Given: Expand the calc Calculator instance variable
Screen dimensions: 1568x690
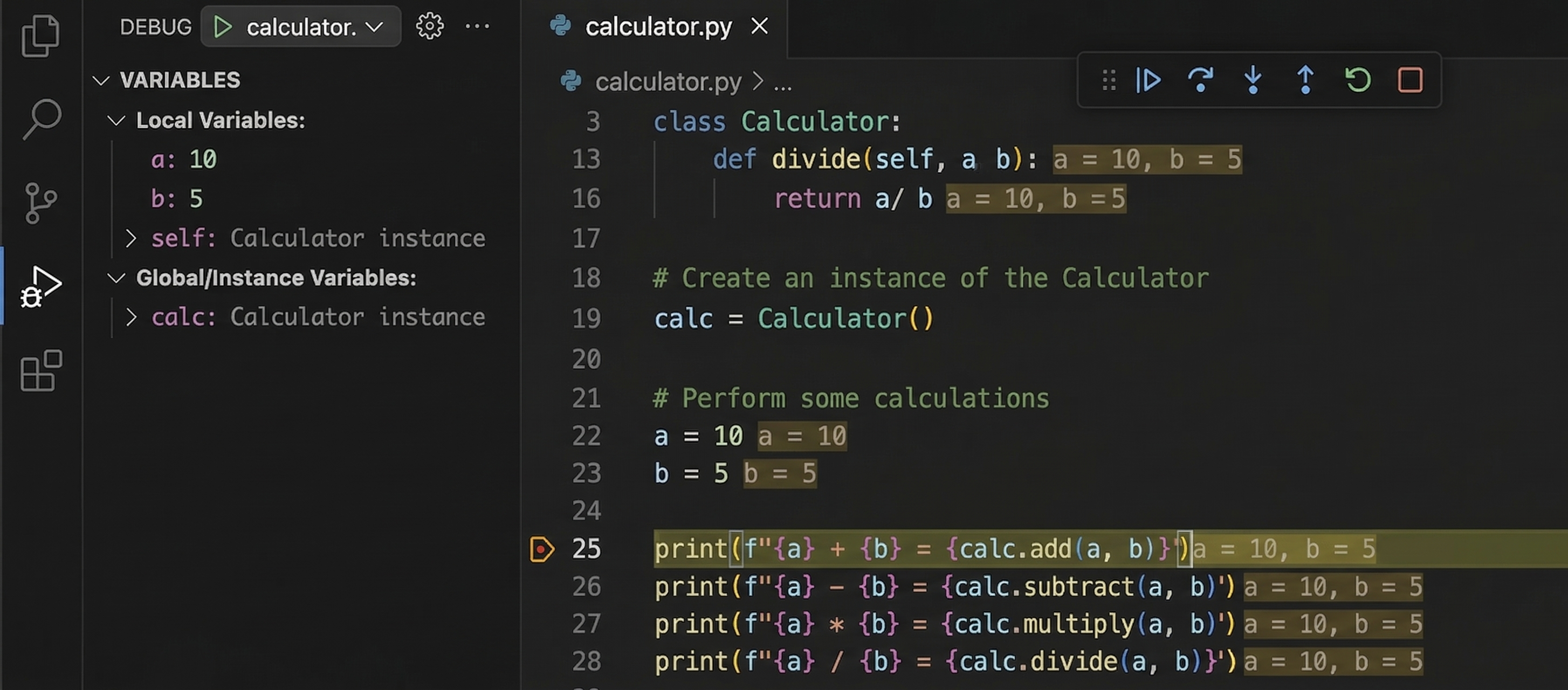Looking at the screenshot, I should point(130,317).
